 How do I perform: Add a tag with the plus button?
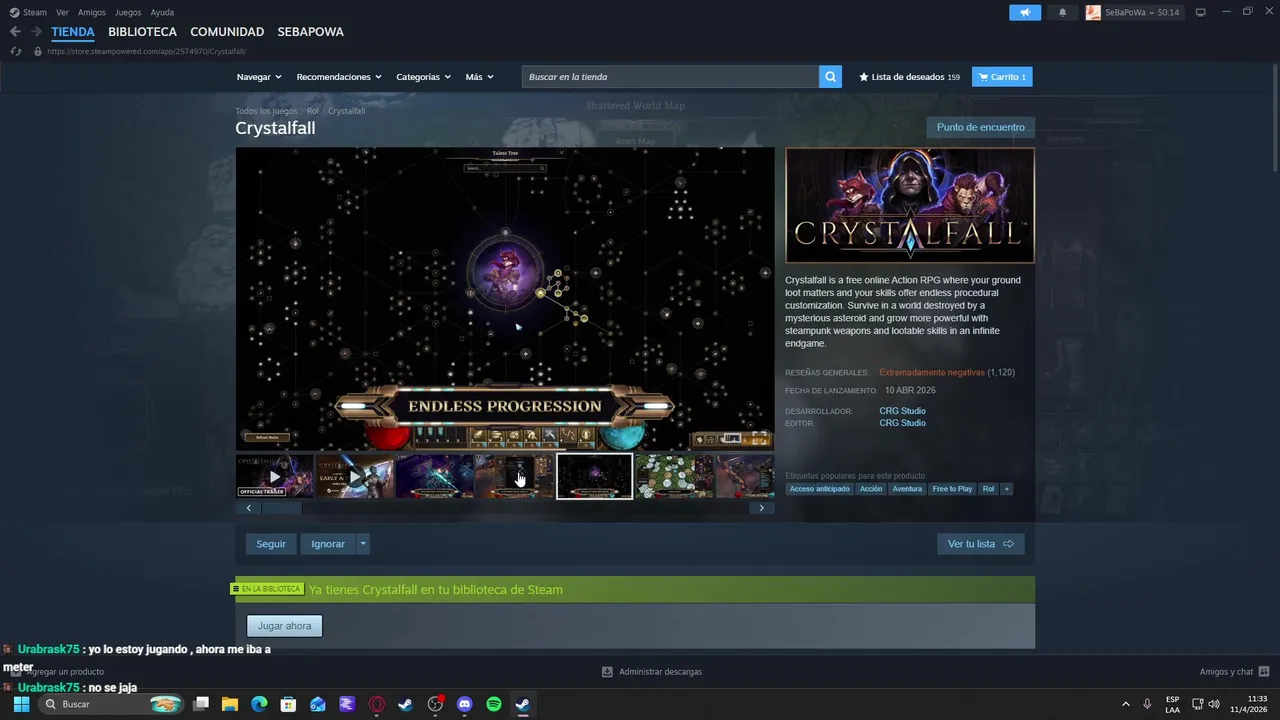(x=1007, y=489)
